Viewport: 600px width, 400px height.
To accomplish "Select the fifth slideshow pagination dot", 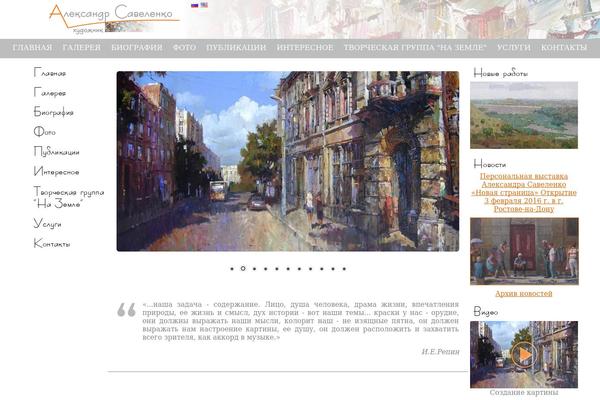I will click(x=277, y=269).
